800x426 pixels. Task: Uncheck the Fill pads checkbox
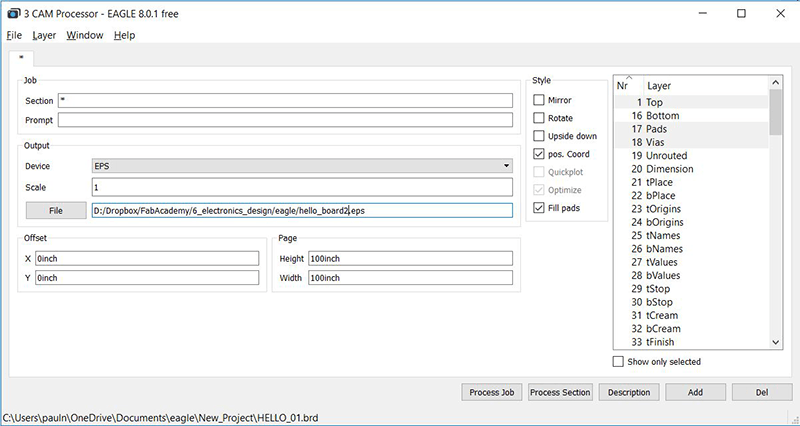(539, 208)
